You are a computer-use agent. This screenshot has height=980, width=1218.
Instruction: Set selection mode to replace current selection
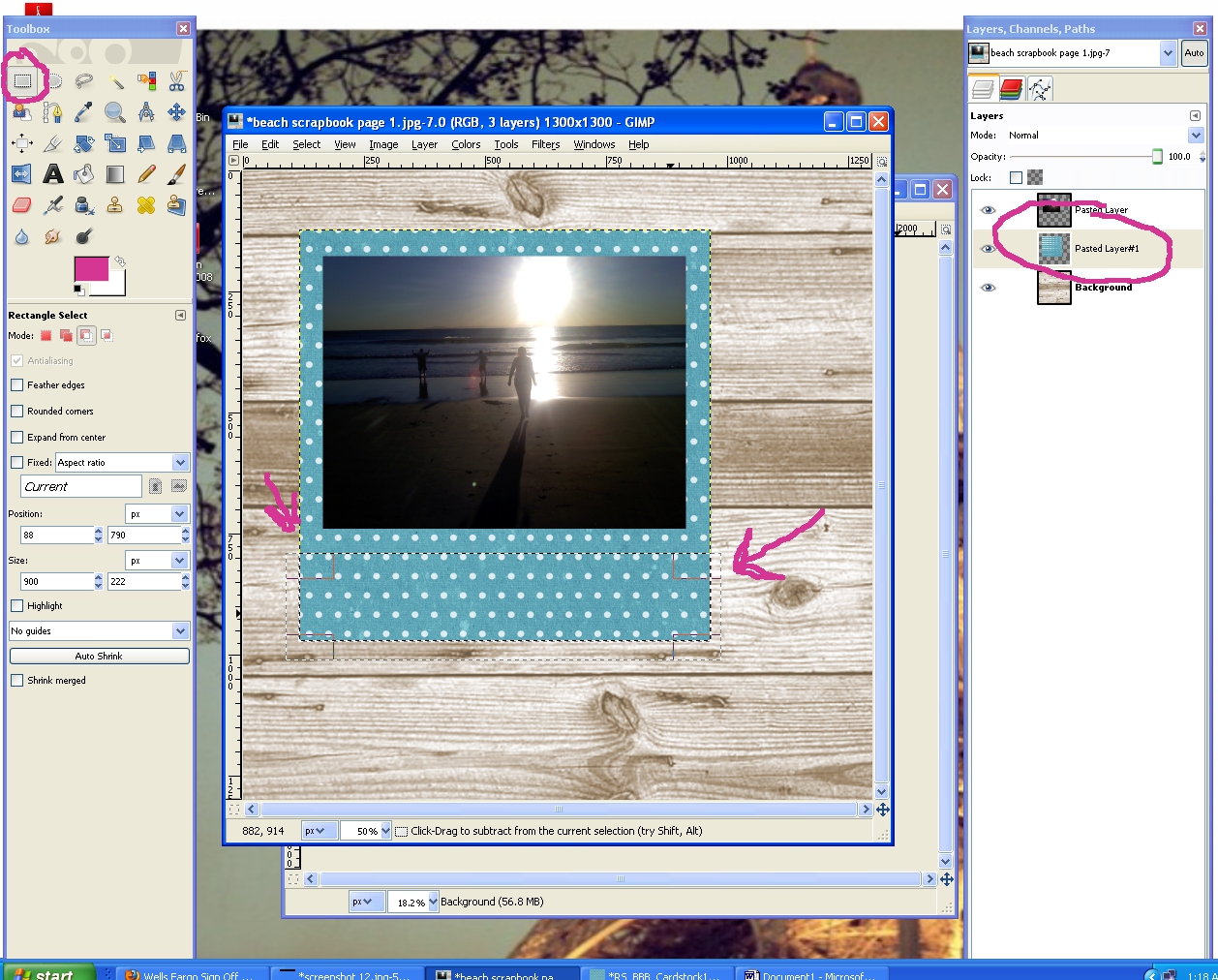pos(46,336)
